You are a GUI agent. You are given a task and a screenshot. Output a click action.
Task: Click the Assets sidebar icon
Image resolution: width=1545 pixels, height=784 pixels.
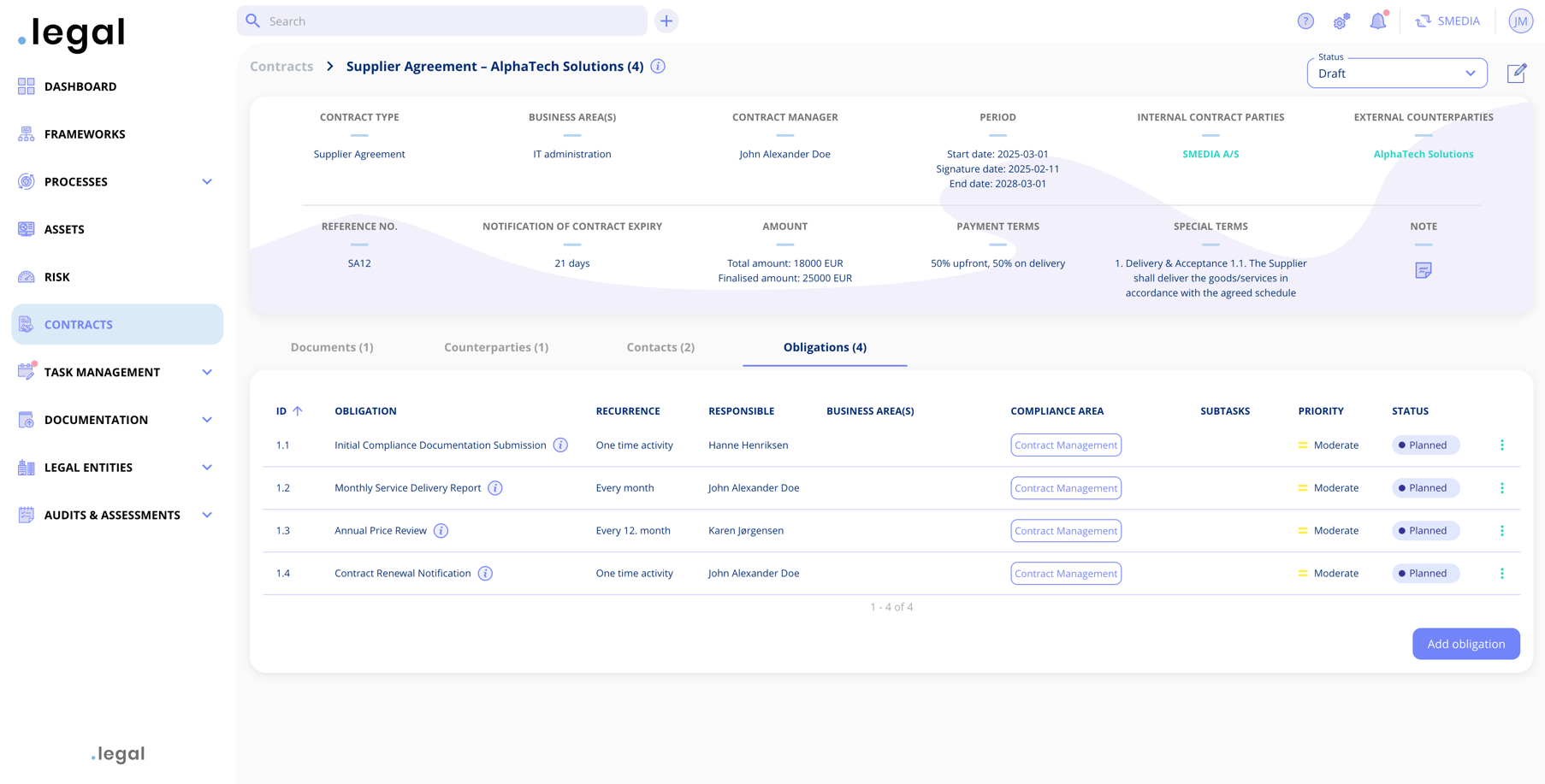(x=27, y=229)
